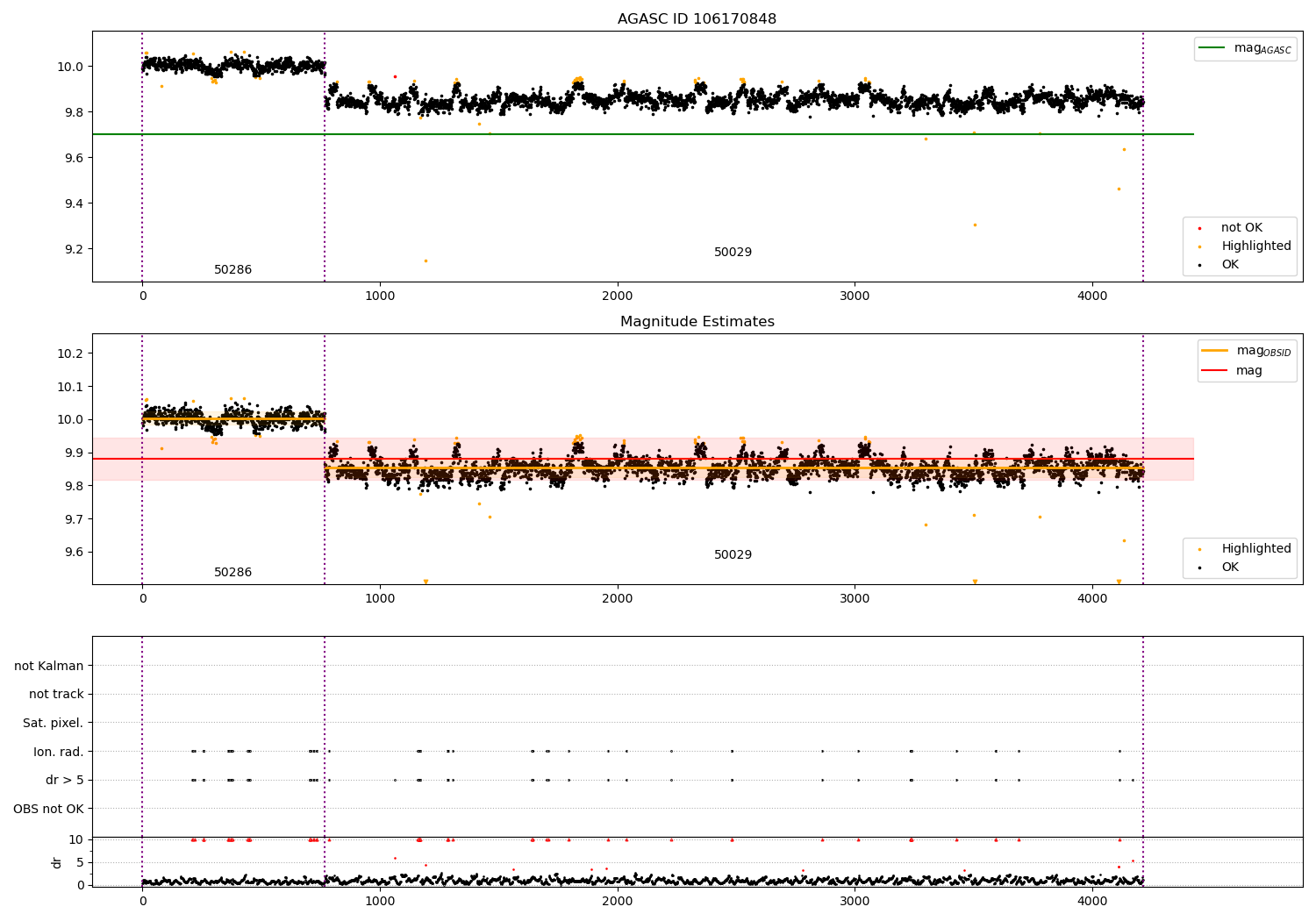The image size is (1316, 921).
Task: Click the 9.2 y-tick in top plot
Action: (x=74, y=249)
